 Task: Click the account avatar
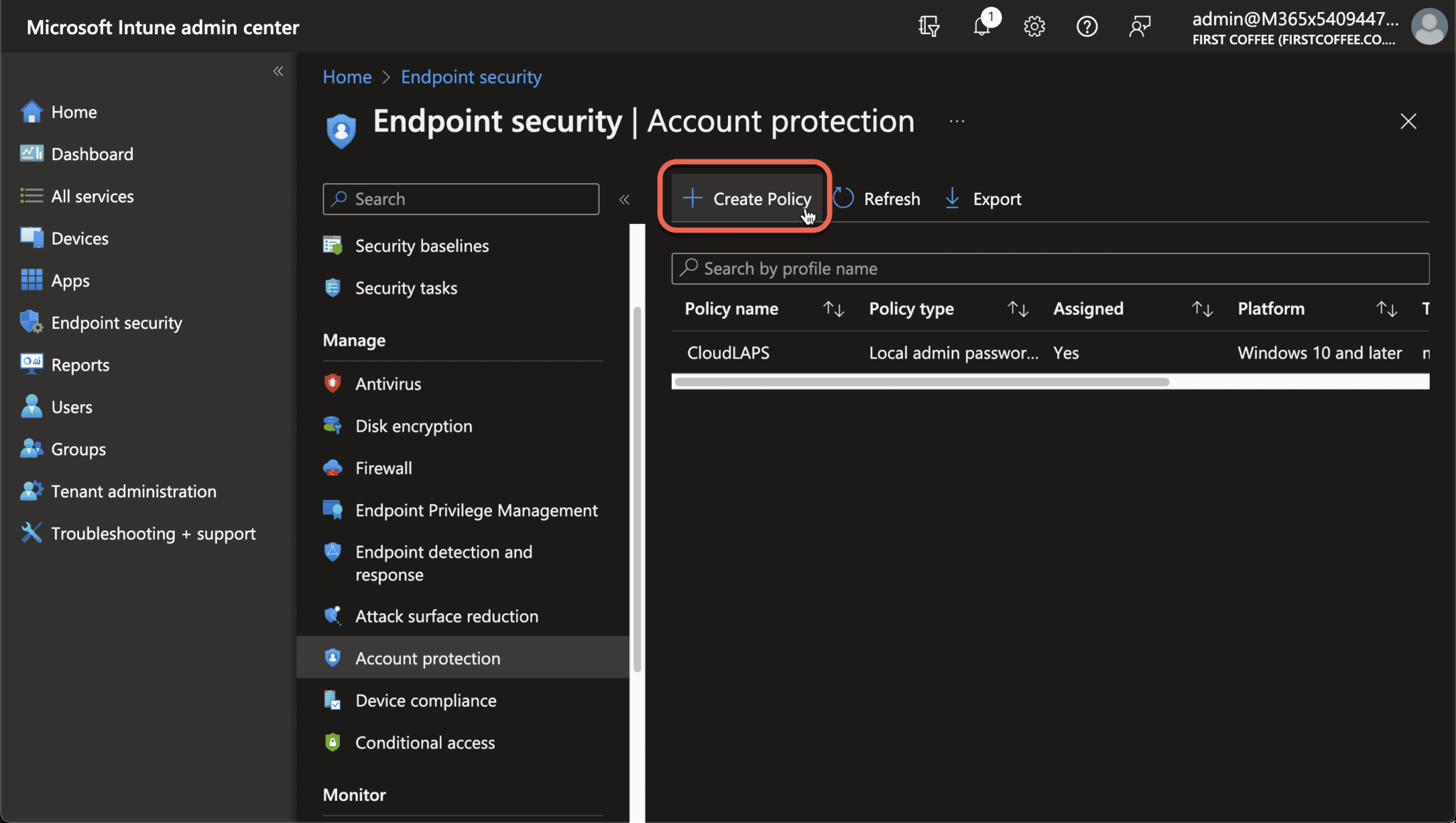tap(1430, 26)
